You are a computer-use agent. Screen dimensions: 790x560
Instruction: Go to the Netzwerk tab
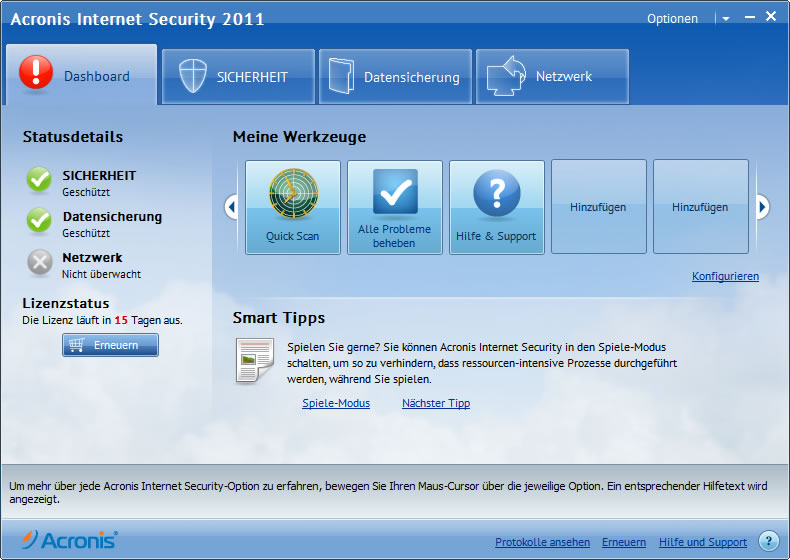click(552, 76)
